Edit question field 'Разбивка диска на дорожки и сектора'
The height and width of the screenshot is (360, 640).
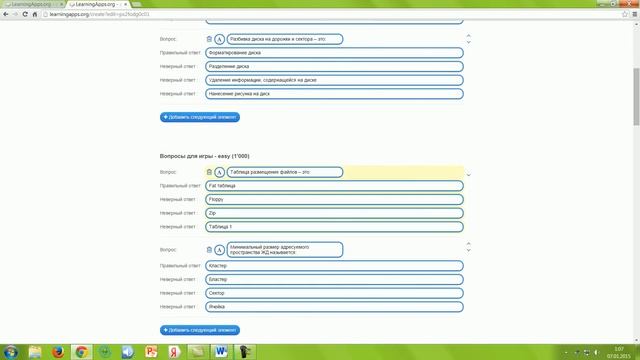285,39
